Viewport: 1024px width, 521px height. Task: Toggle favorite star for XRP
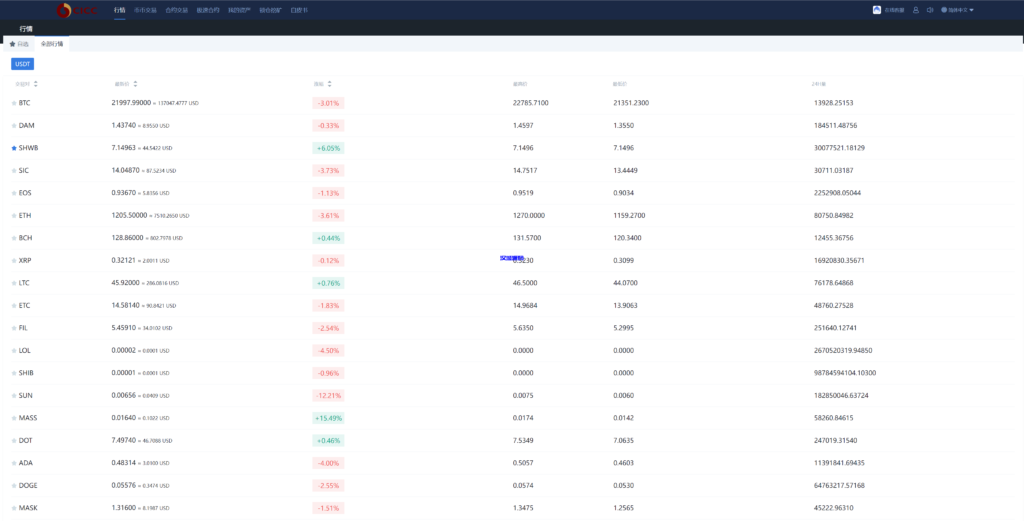14,260
